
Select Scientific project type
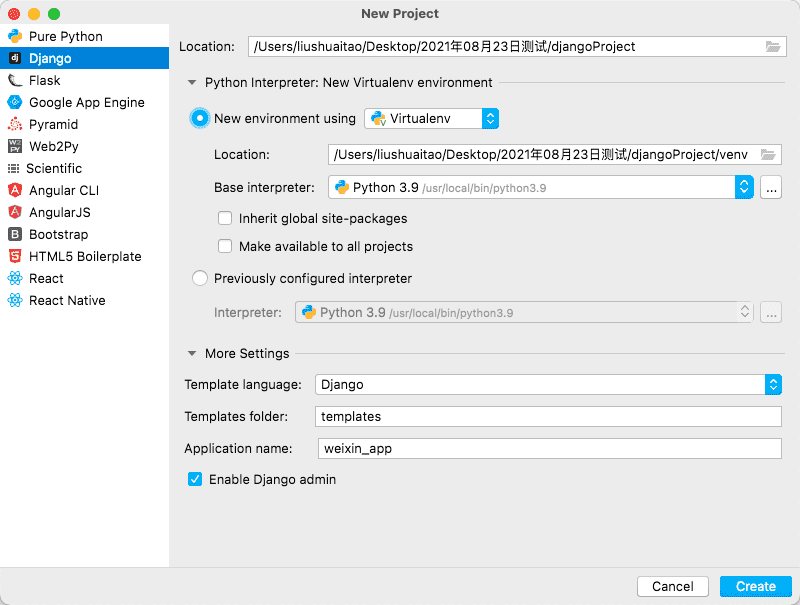pyautogui.click(x=84, y=168)
